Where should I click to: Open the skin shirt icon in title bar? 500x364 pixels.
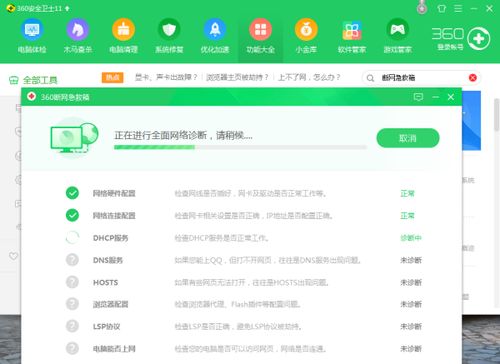click(x=441, y=8)
